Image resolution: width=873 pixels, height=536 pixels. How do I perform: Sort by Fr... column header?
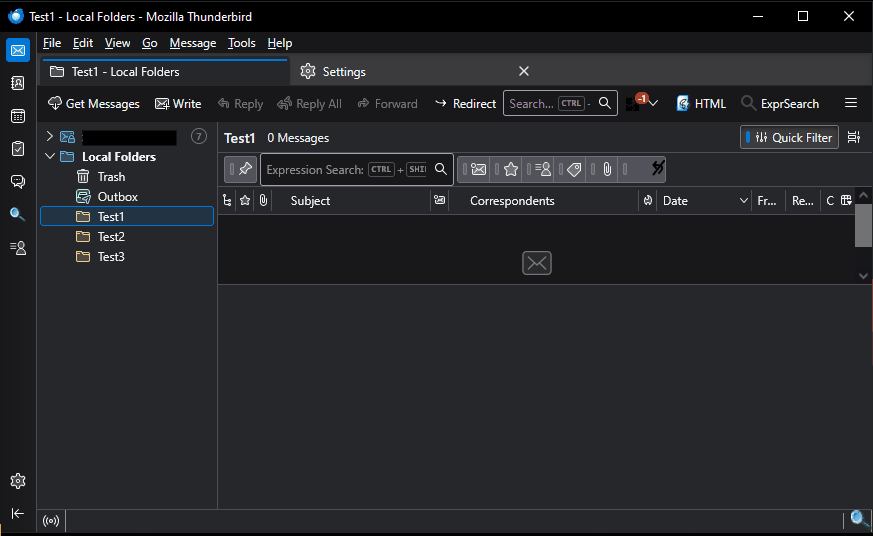click(767, 201)
